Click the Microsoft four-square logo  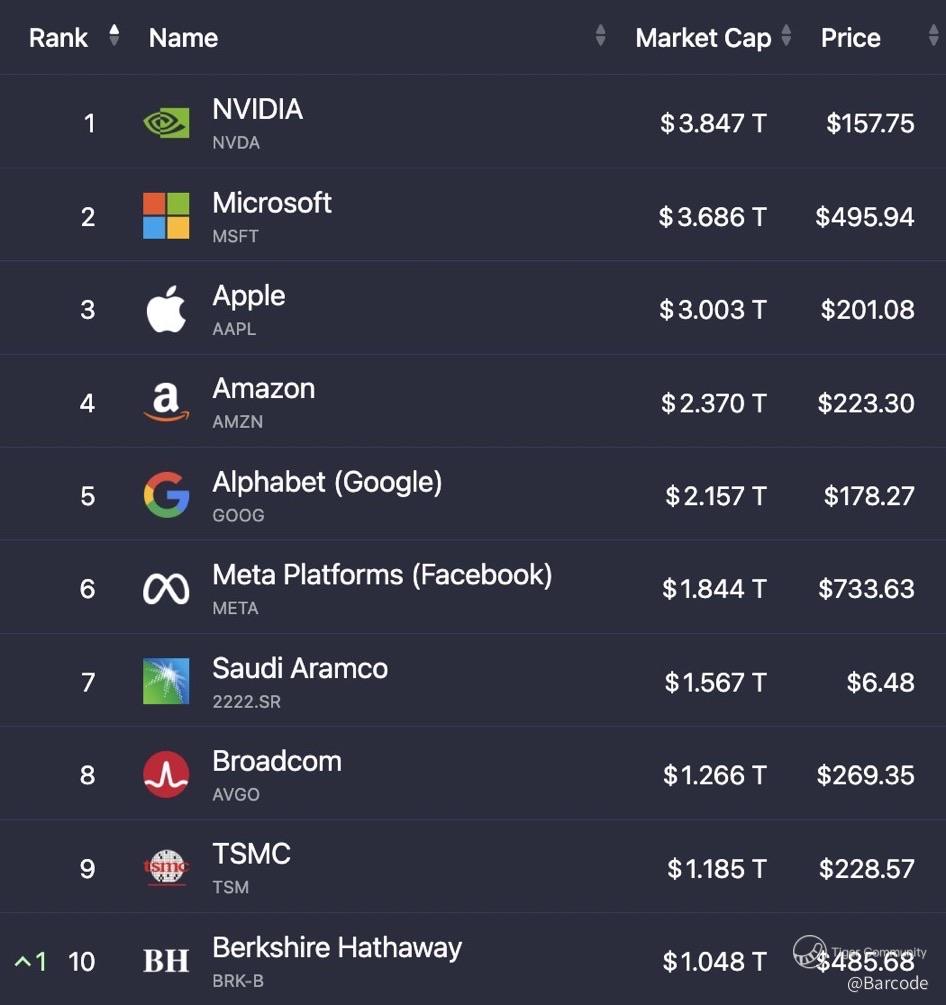pyautogui.click(x=166, y=216)
